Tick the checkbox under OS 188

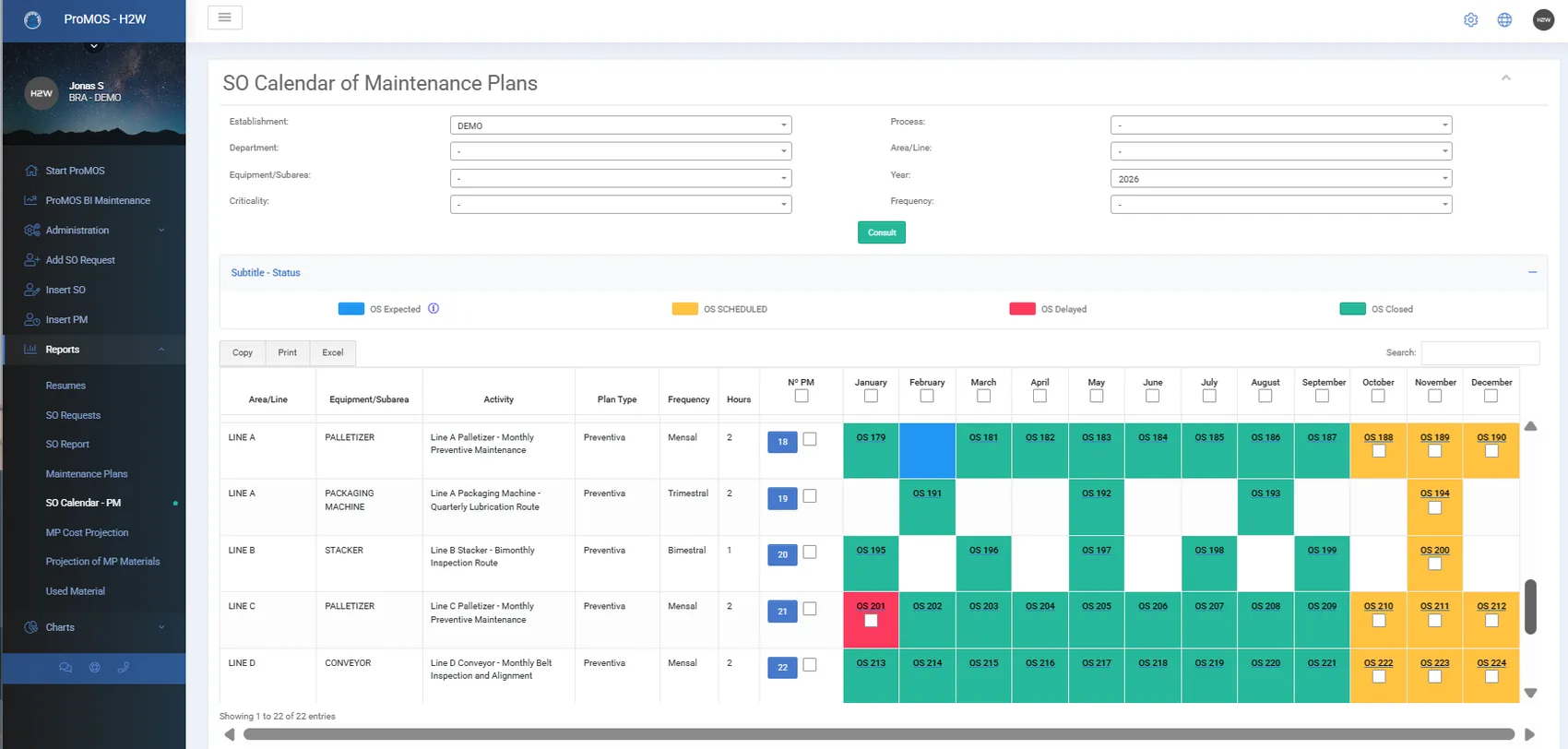[1378, 451]
